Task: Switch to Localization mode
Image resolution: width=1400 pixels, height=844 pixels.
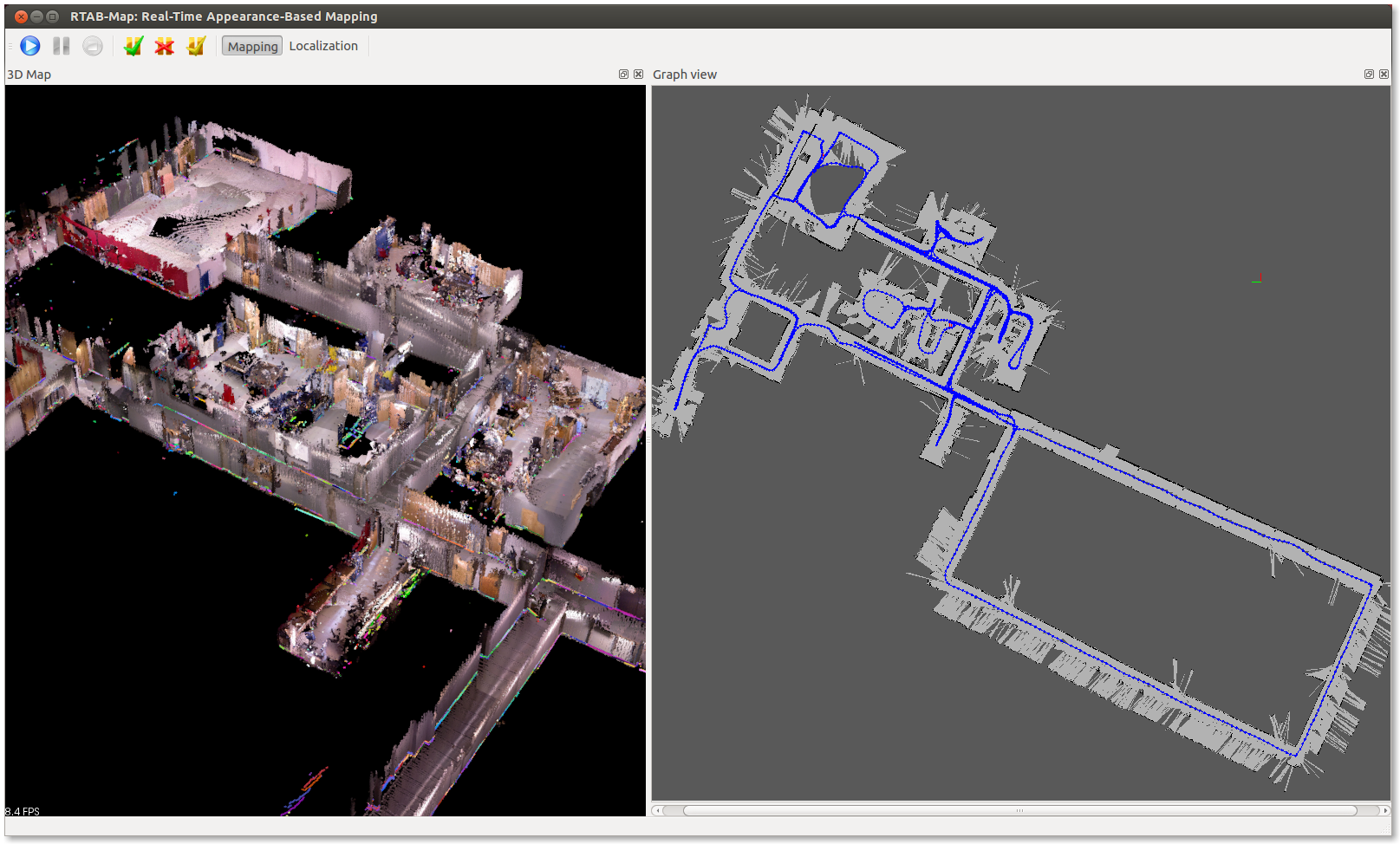Action: (323, 46)
